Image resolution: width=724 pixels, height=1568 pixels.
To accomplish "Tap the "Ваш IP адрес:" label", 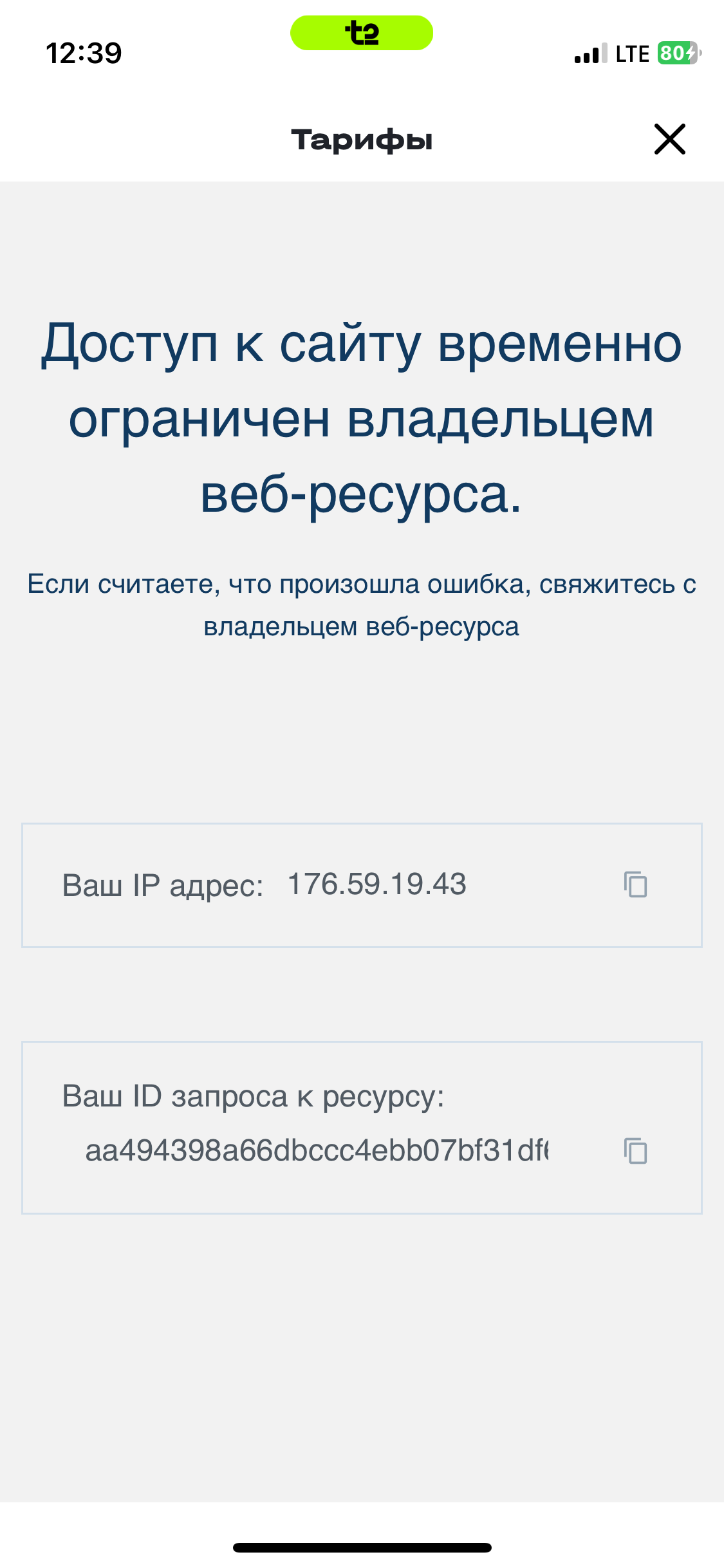I will (x=163, y=886).
